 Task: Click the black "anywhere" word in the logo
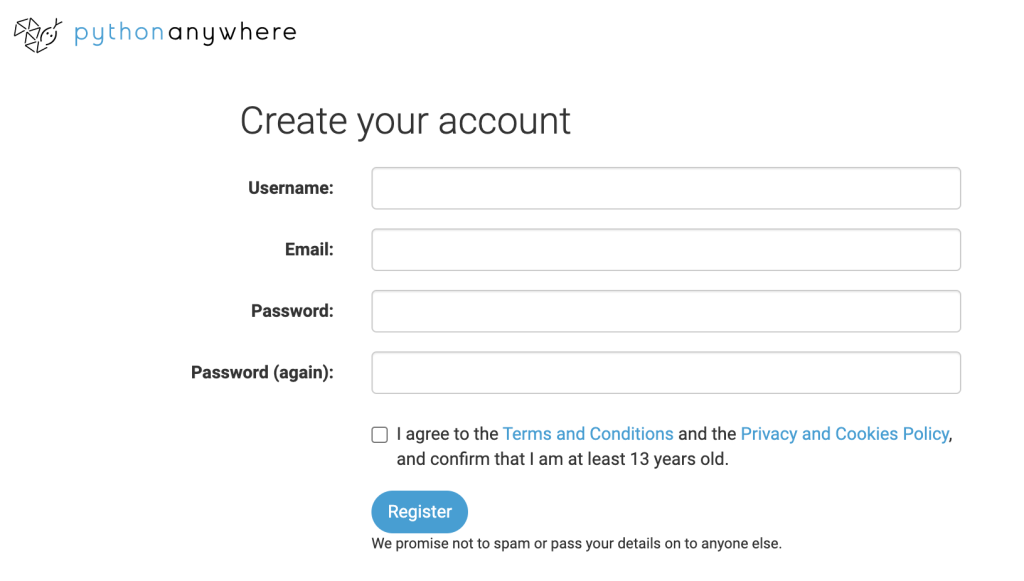232,33
